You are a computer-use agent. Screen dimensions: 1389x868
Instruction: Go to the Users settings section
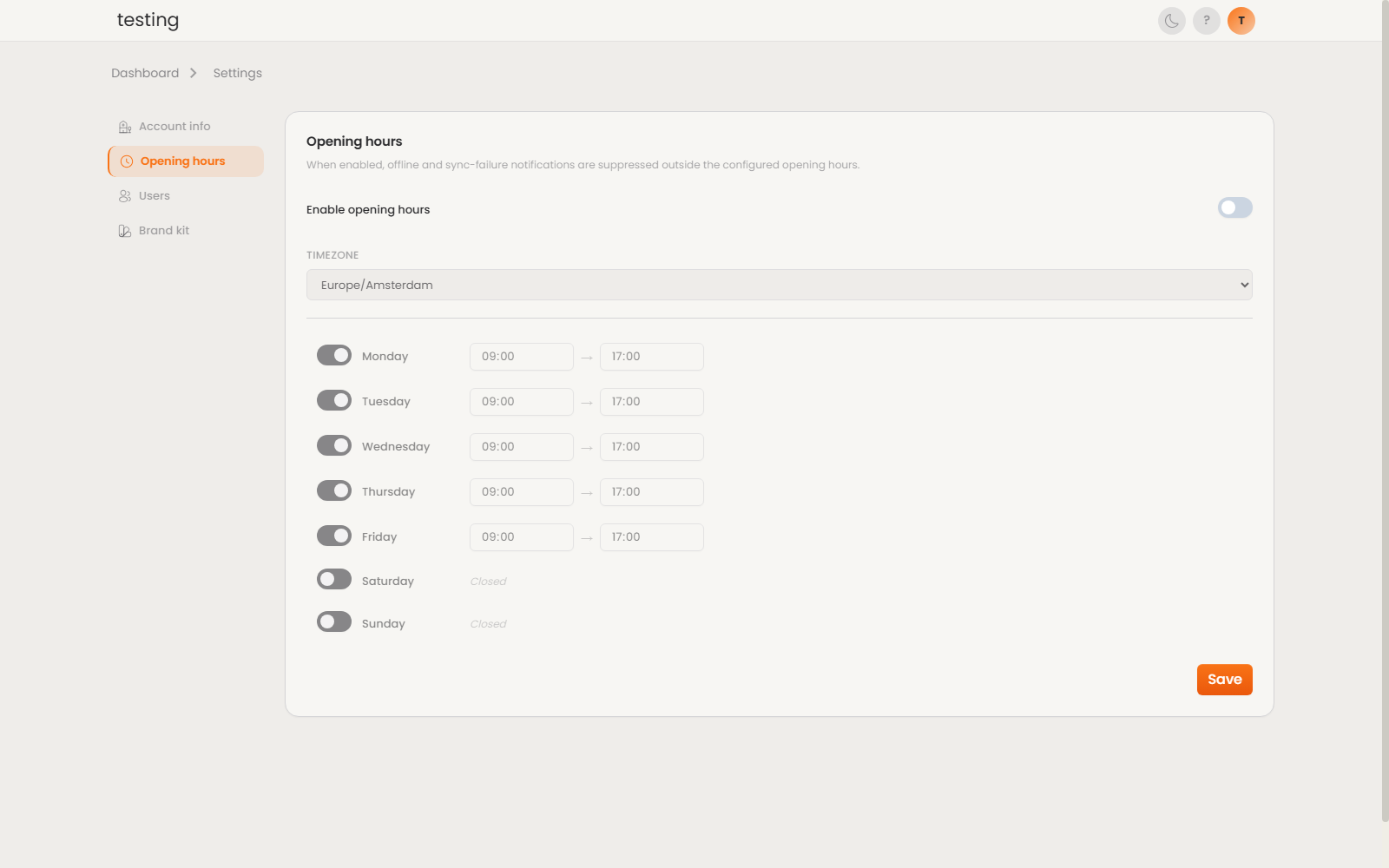click(186, 196)
